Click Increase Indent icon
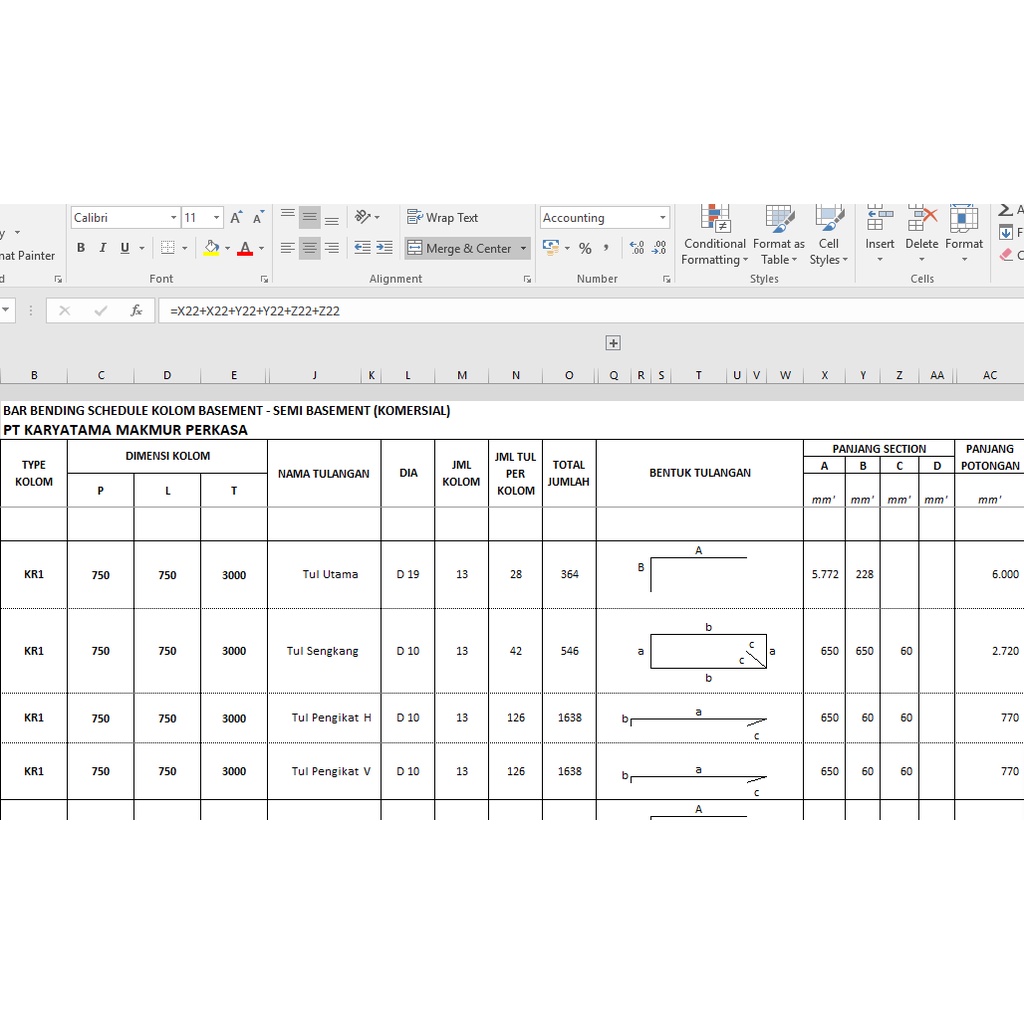This screenshot has height=1024, width=1024. pos(385,248)
